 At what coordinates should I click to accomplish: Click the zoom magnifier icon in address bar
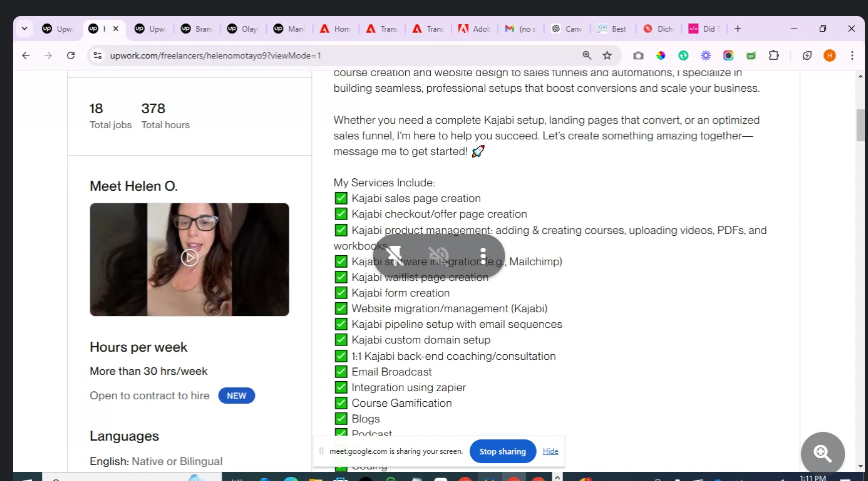coord(585,55)
